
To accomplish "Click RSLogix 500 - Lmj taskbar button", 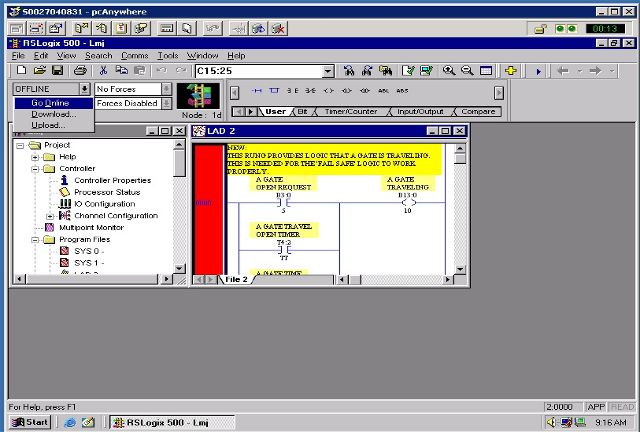I will point(172,422).
